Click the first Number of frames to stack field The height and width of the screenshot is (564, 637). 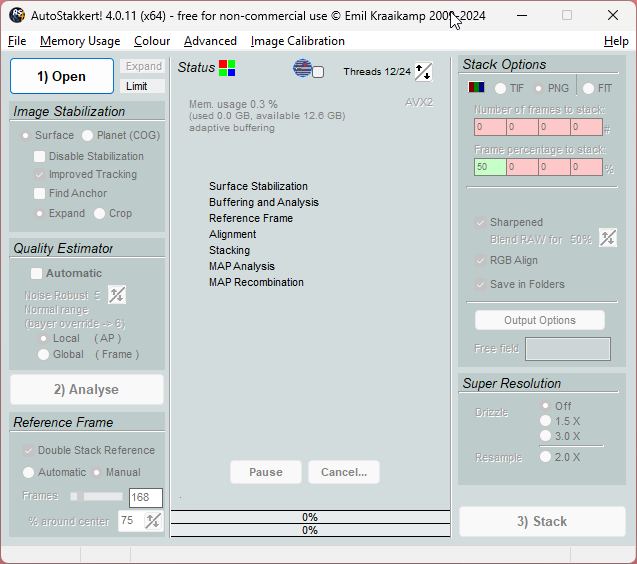[490, 127]
